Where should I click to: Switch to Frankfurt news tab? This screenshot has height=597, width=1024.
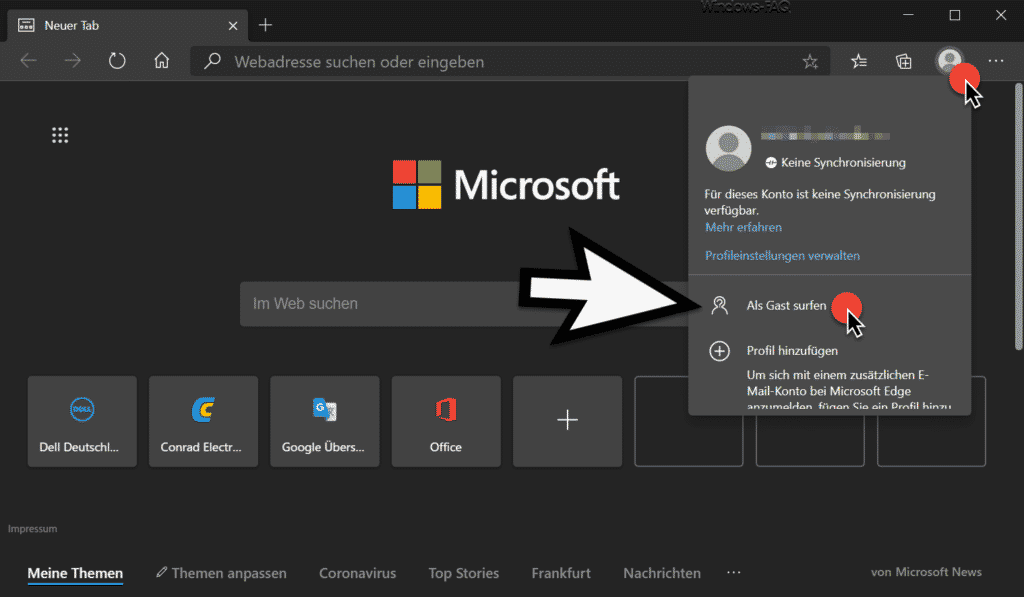(561, 573)
